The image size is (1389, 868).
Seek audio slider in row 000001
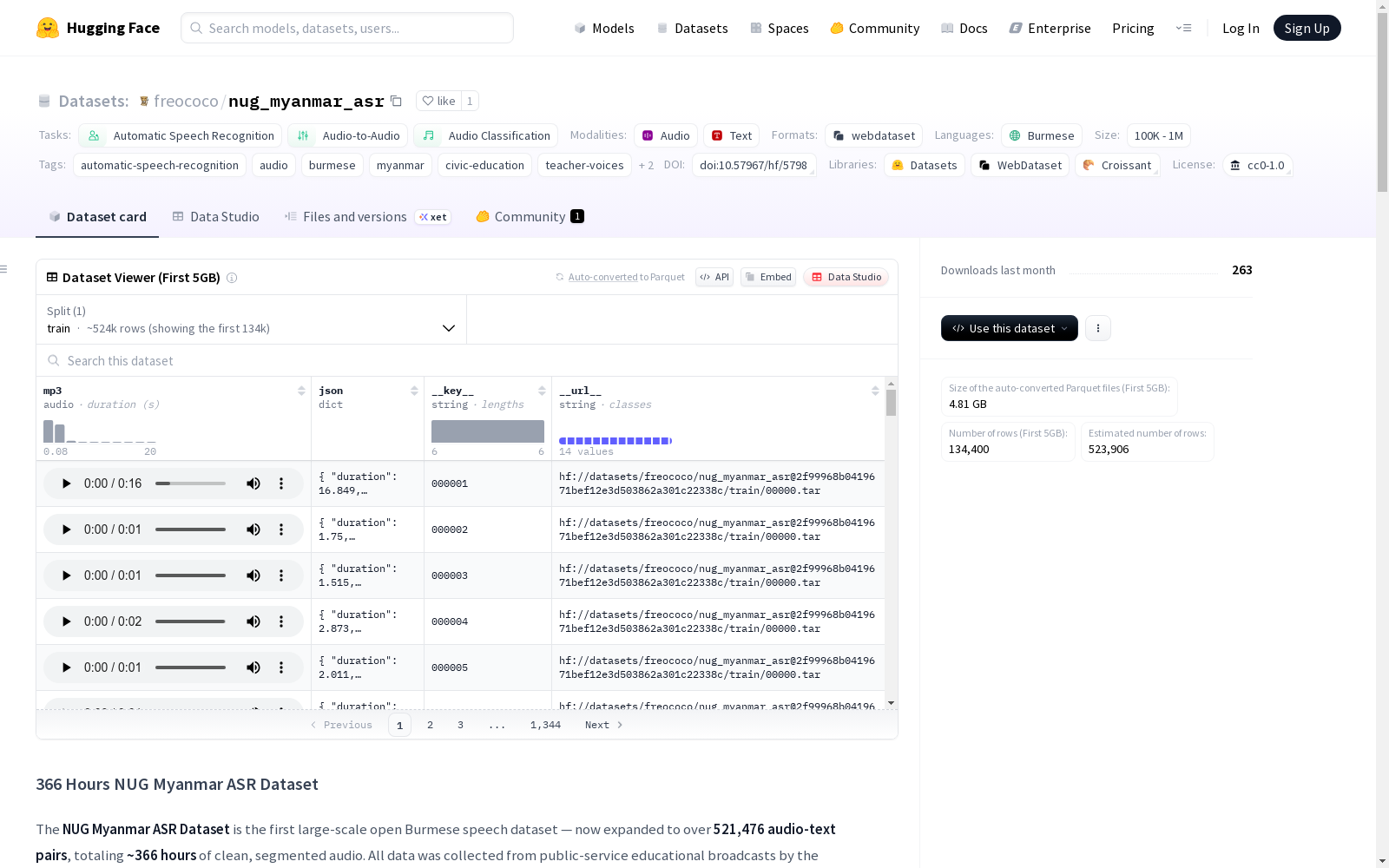click(190, 483)
